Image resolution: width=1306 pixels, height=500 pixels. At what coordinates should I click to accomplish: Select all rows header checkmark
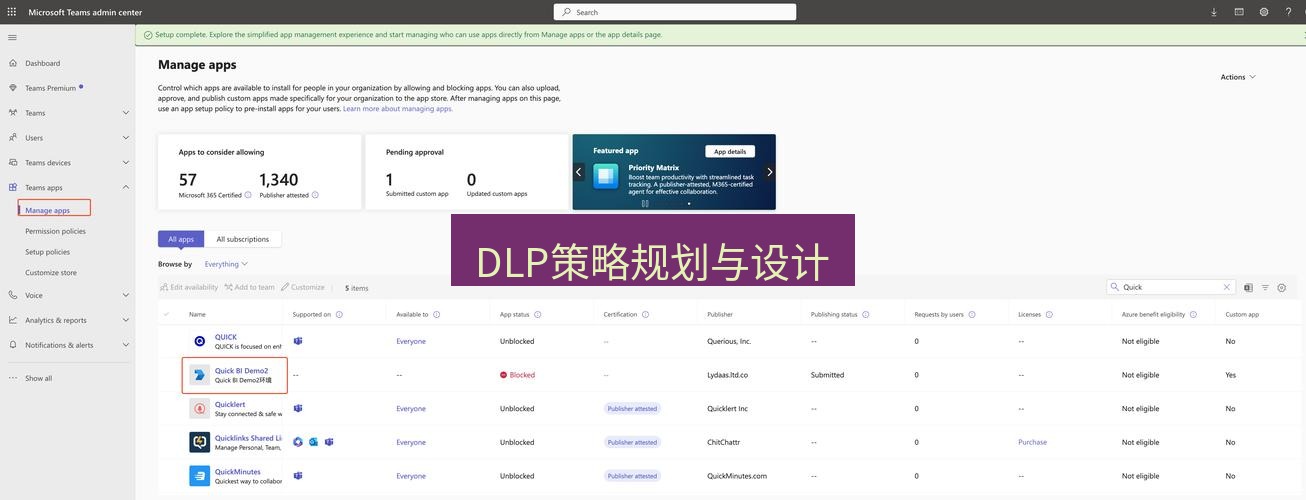tap(166, 314)
